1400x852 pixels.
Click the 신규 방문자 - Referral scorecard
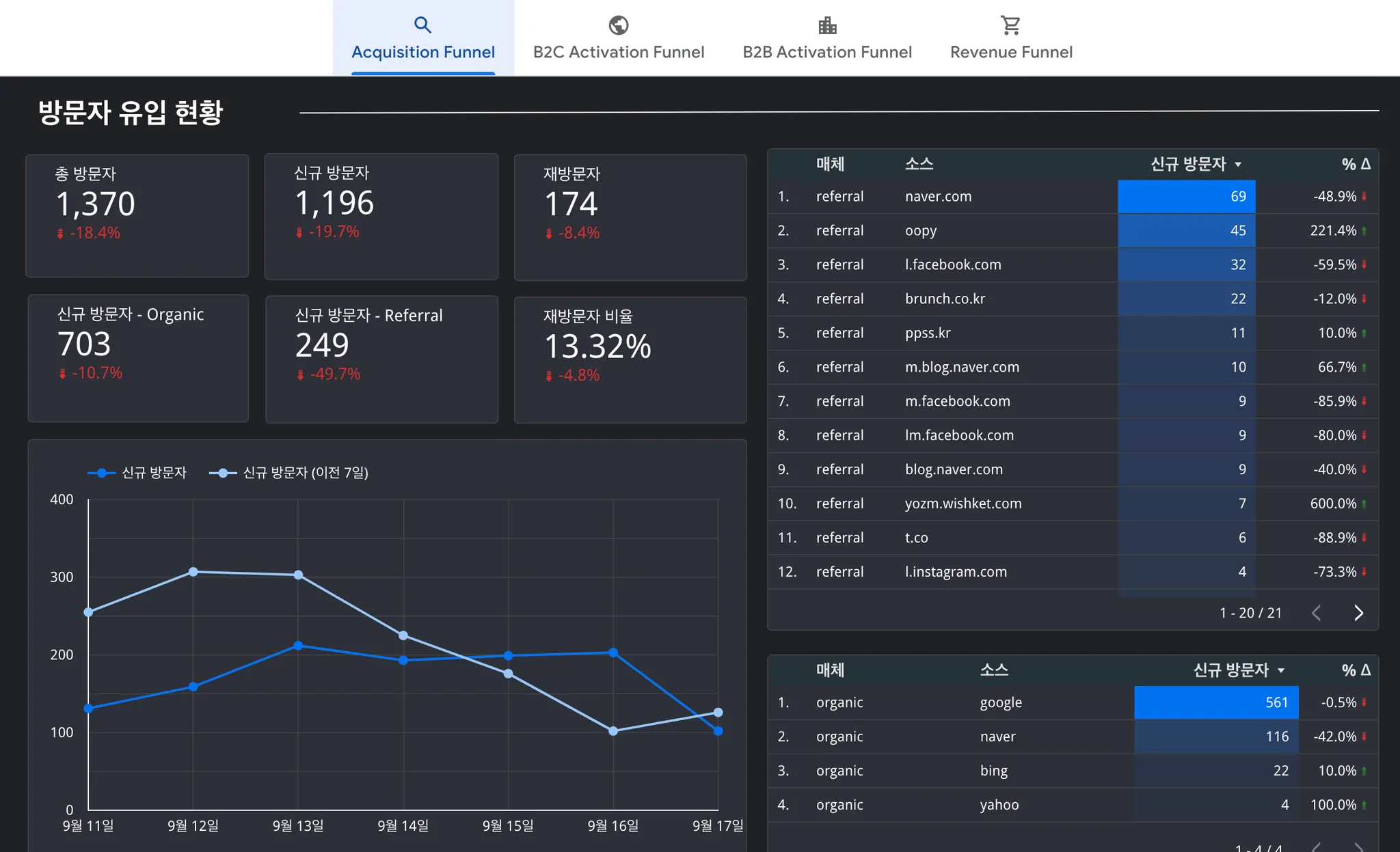[x=381, y=359]
